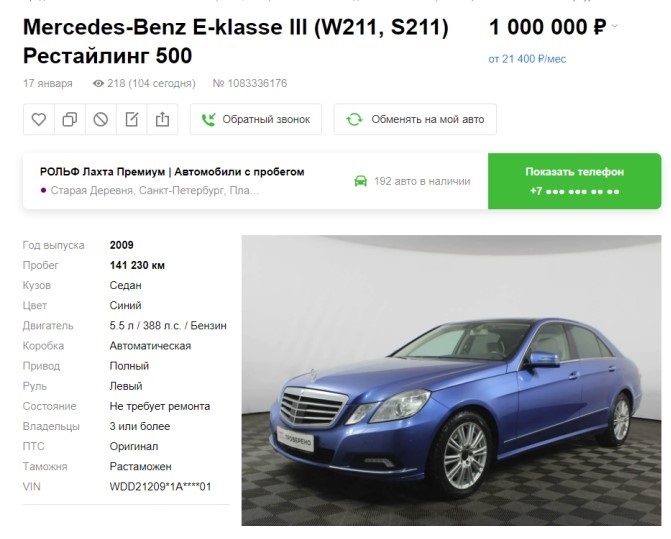This screenshot has height=539, width=671.
Task: Show the dealer phone number
Action: tap(574, 181)
